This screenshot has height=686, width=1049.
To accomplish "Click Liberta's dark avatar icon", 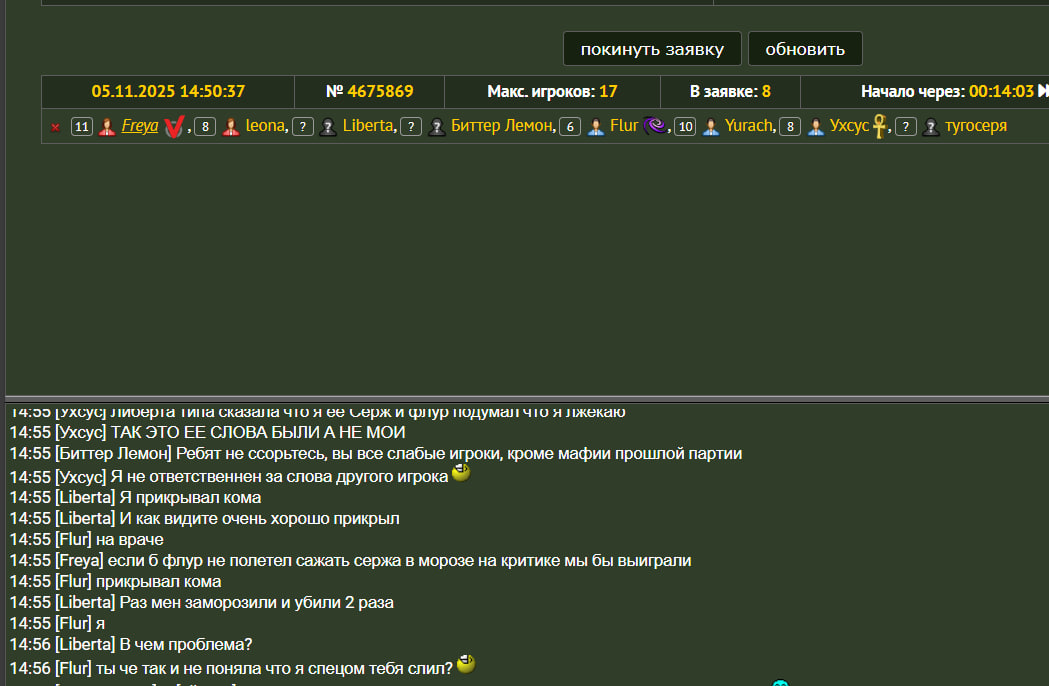I will coord(328,126).
